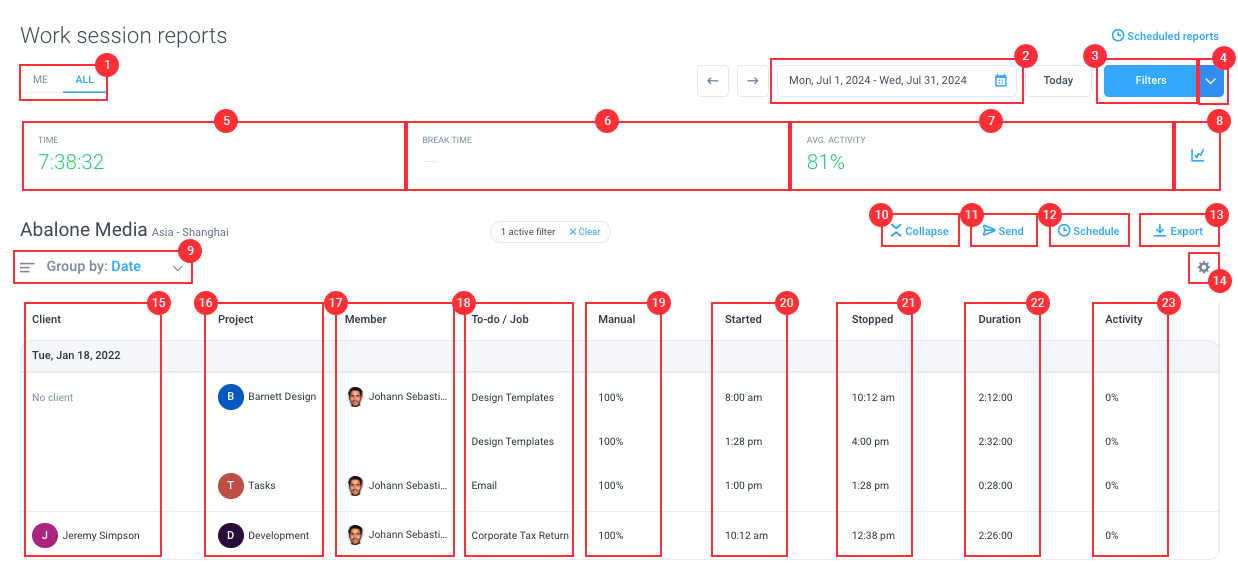The width and height of the screenshot is (1238, 573).
Task: Expand the Filters dropdown arrow
Action: (1212, 81)
